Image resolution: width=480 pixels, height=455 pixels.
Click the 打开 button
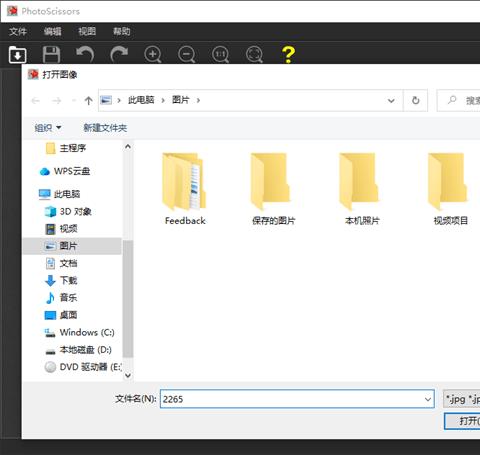(463, 421)
